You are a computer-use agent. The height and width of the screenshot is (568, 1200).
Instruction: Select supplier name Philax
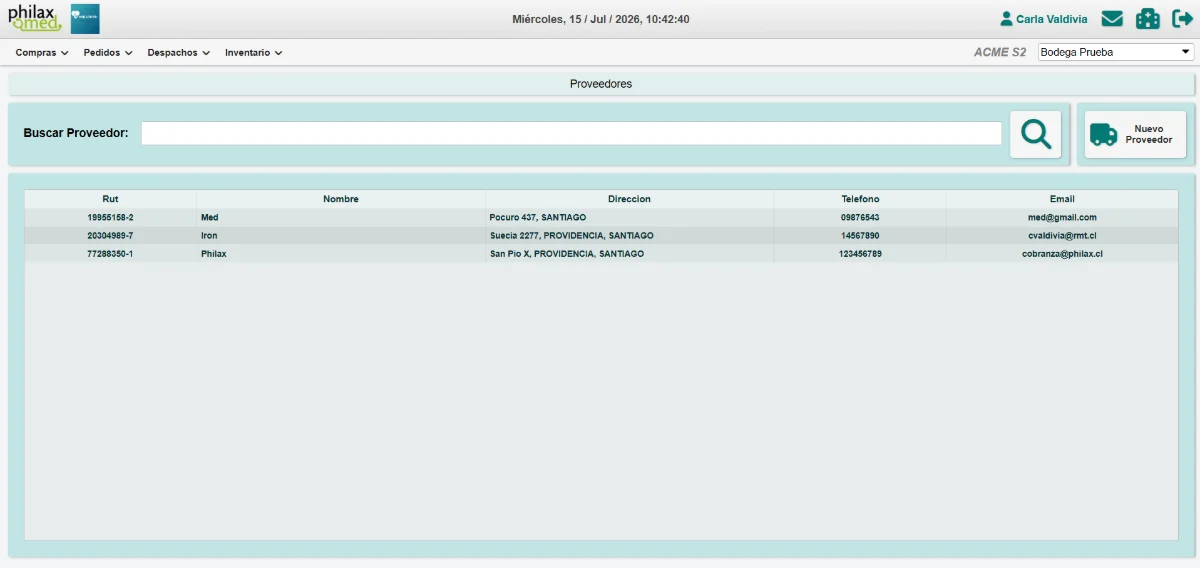click(x=214, y=254)
